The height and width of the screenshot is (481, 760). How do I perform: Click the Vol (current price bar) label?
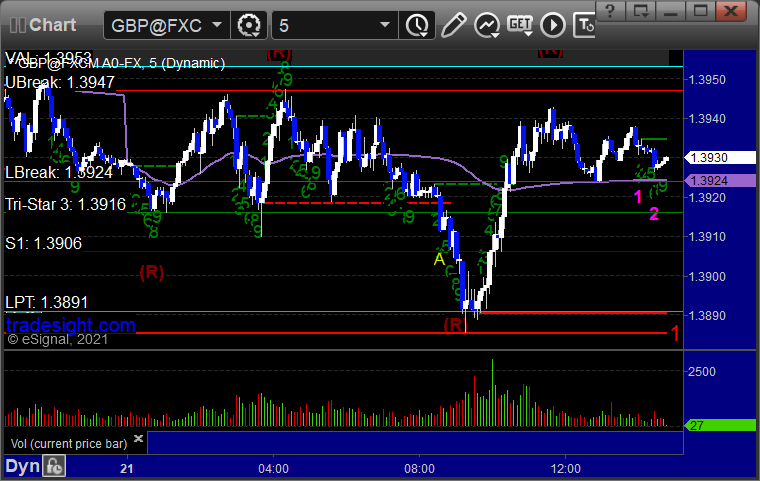[69, 444]
